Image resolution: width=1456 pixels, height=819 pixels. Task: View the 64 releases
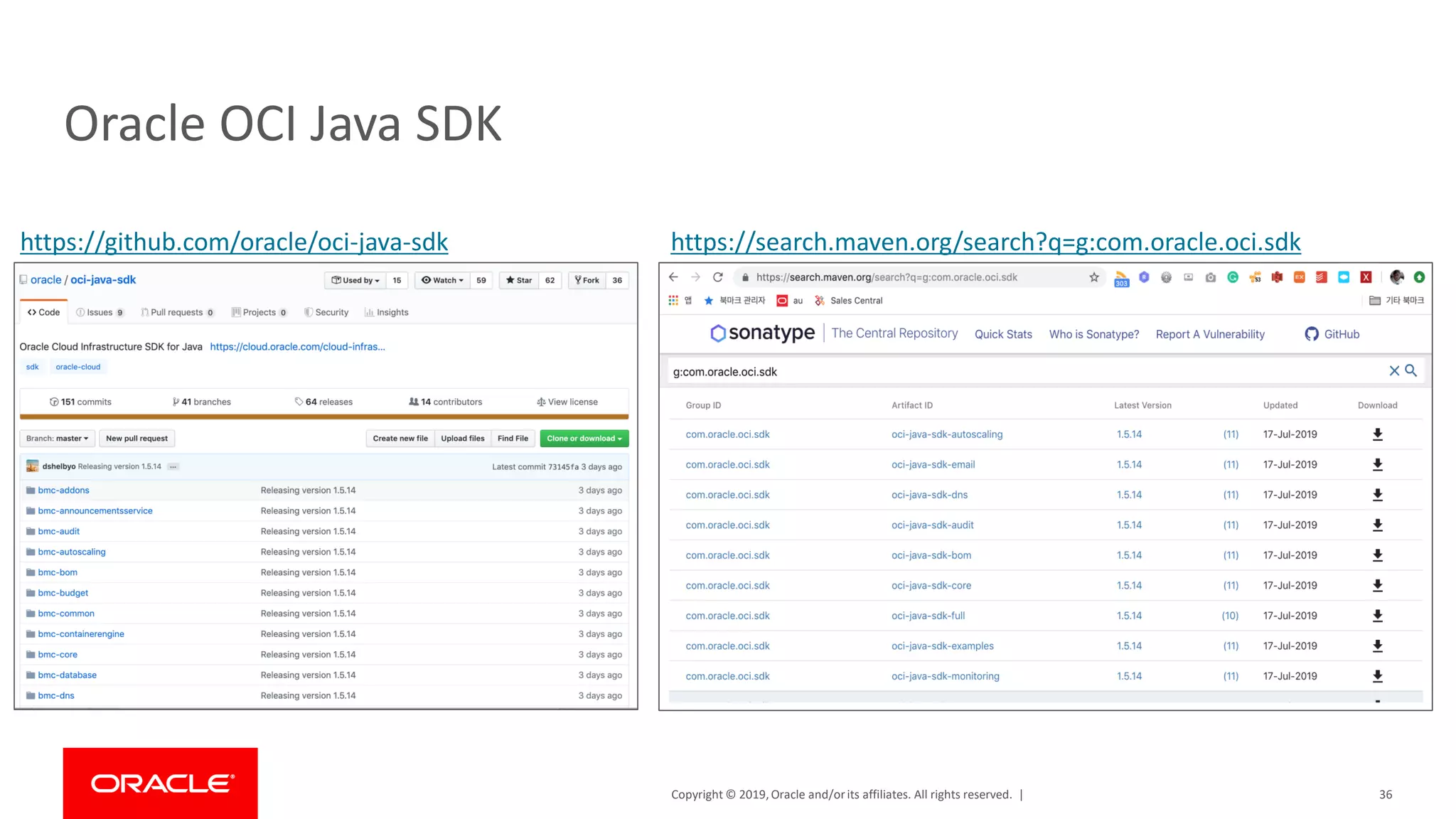point(323,402)
